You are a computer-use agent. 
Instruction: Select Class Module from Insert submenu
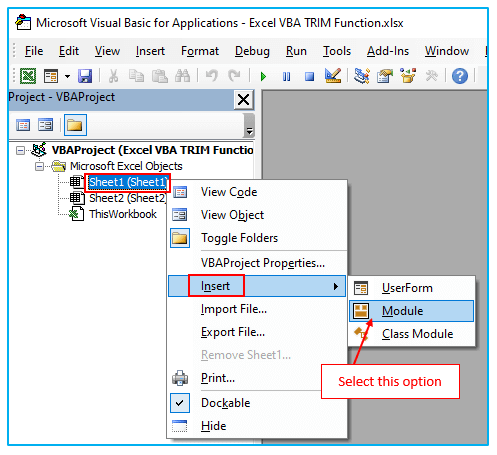(x=411, y=334)
